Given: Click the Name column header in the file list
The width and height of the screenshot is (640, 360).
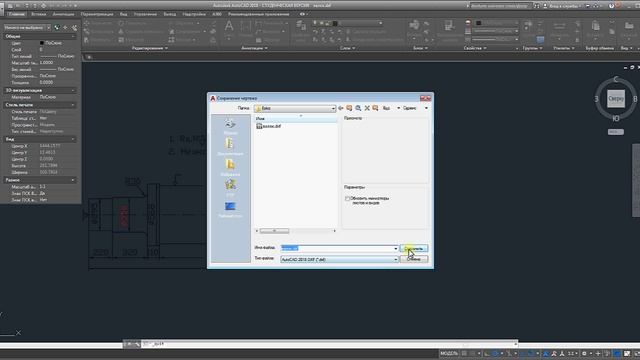Looking at the screenshot, I should pyautogui.click(x=295, y=119).
